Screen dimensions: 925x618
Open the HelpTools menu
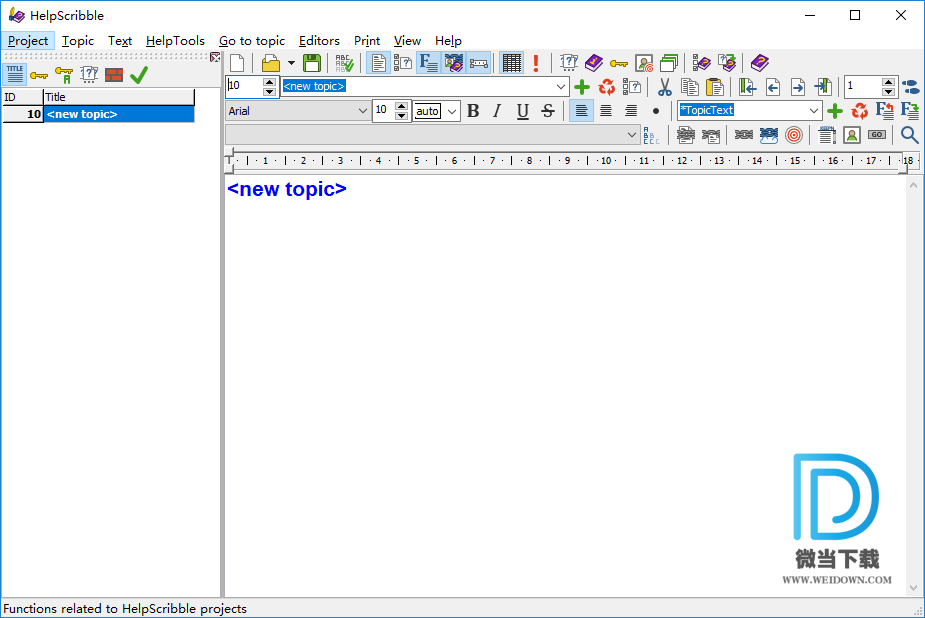pos(175,41)
